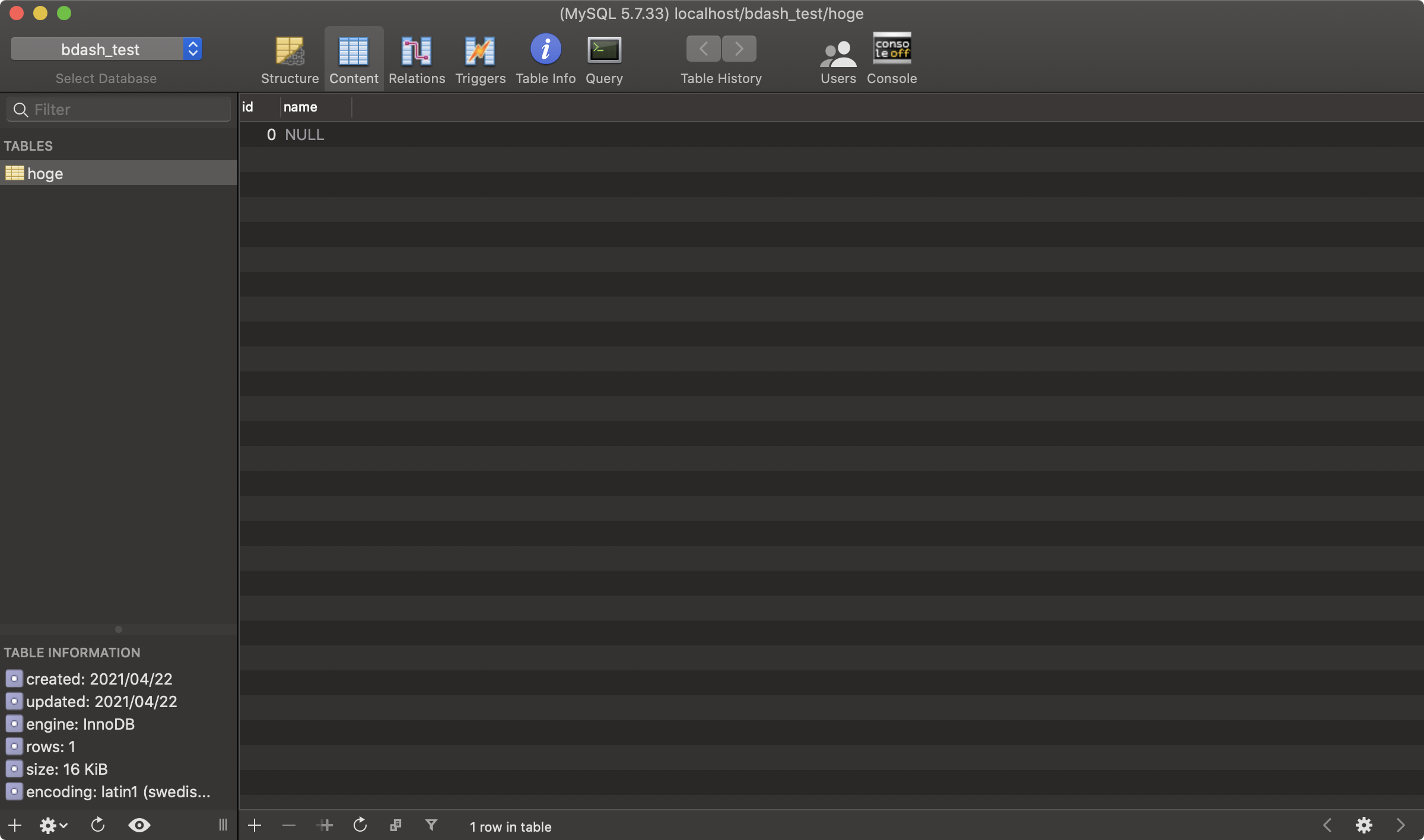
Task: Go back in Table History
Action: [703, 49]
